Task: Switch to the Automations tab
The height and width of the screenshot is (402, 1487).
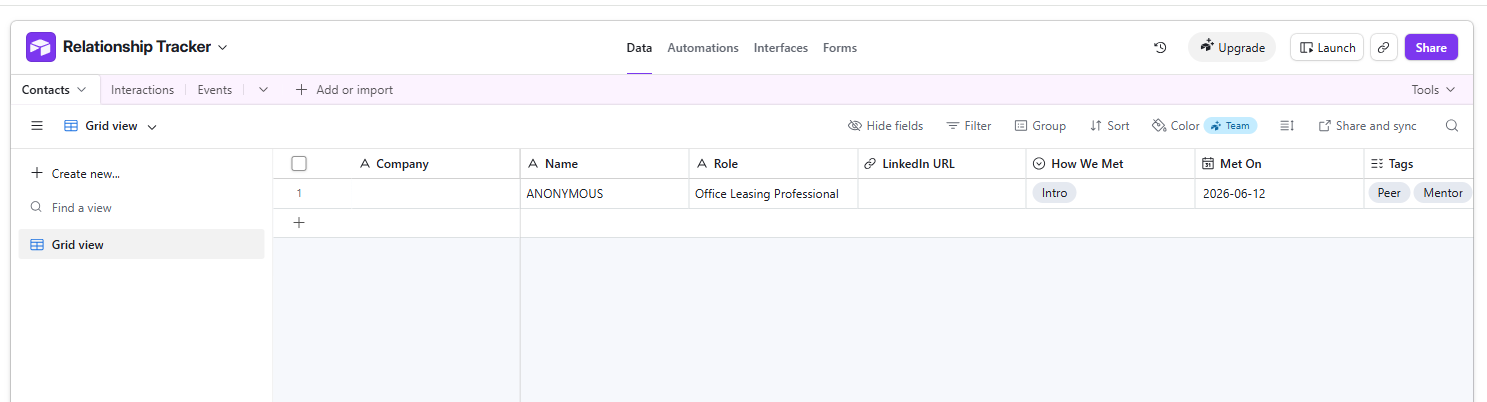Action: (x=703, y=48)
